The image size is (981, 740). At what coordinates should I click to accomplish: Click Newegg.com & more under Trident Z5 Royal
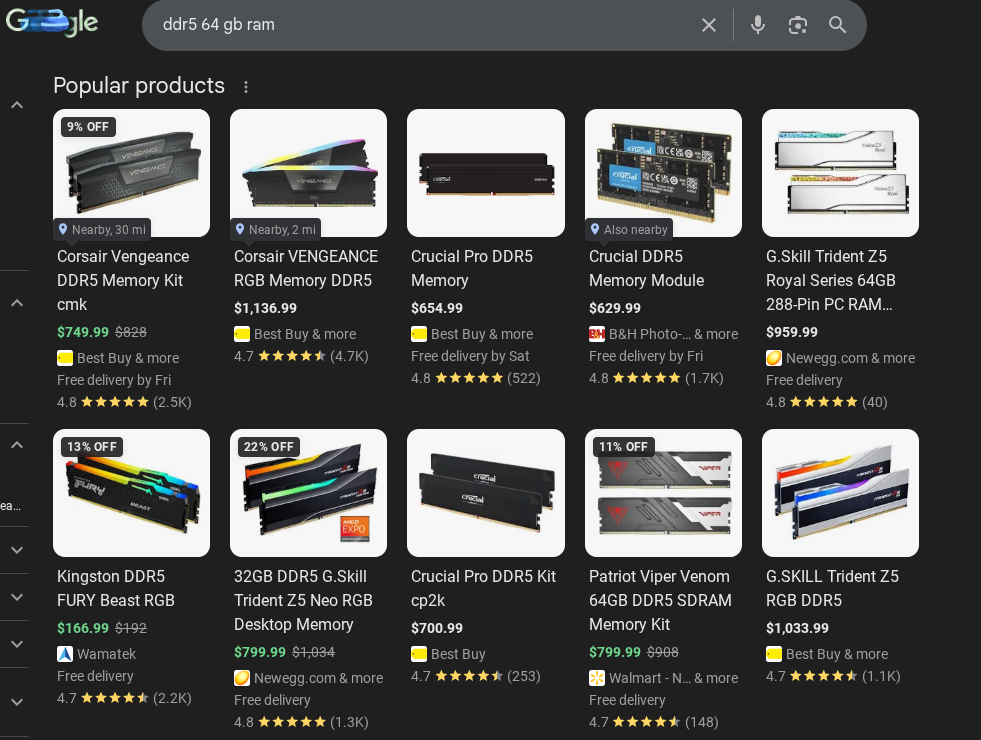coord(840,358)
